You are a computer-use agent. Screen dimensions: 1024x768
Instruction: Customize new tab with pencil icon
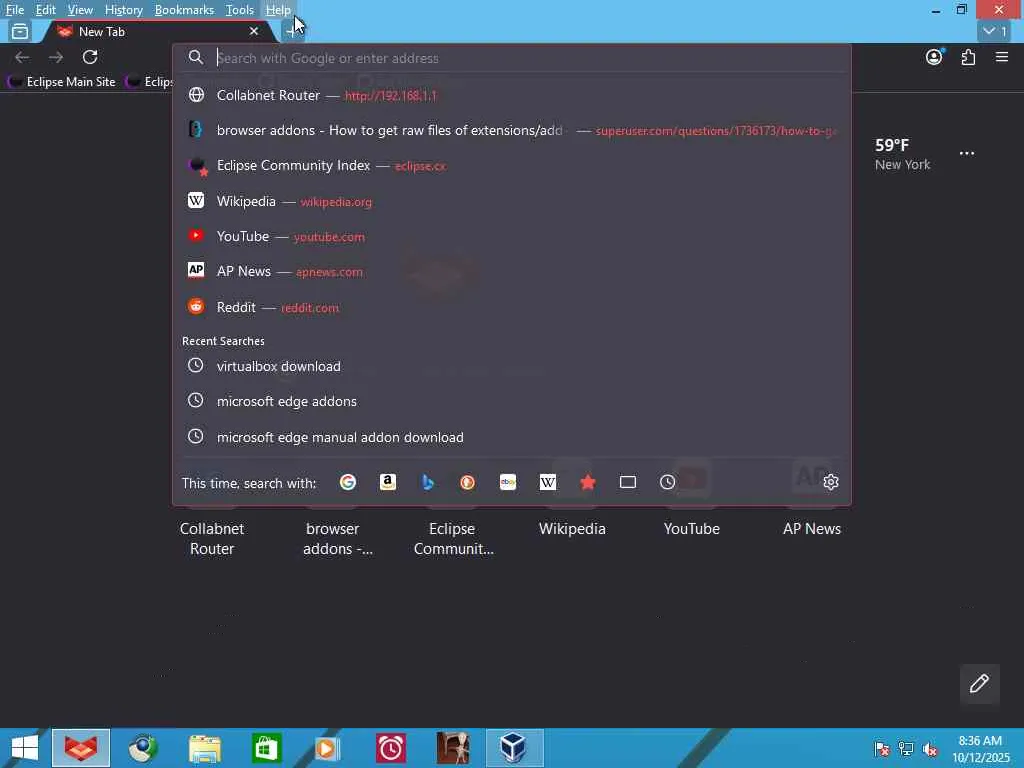(x=979, y=684)
